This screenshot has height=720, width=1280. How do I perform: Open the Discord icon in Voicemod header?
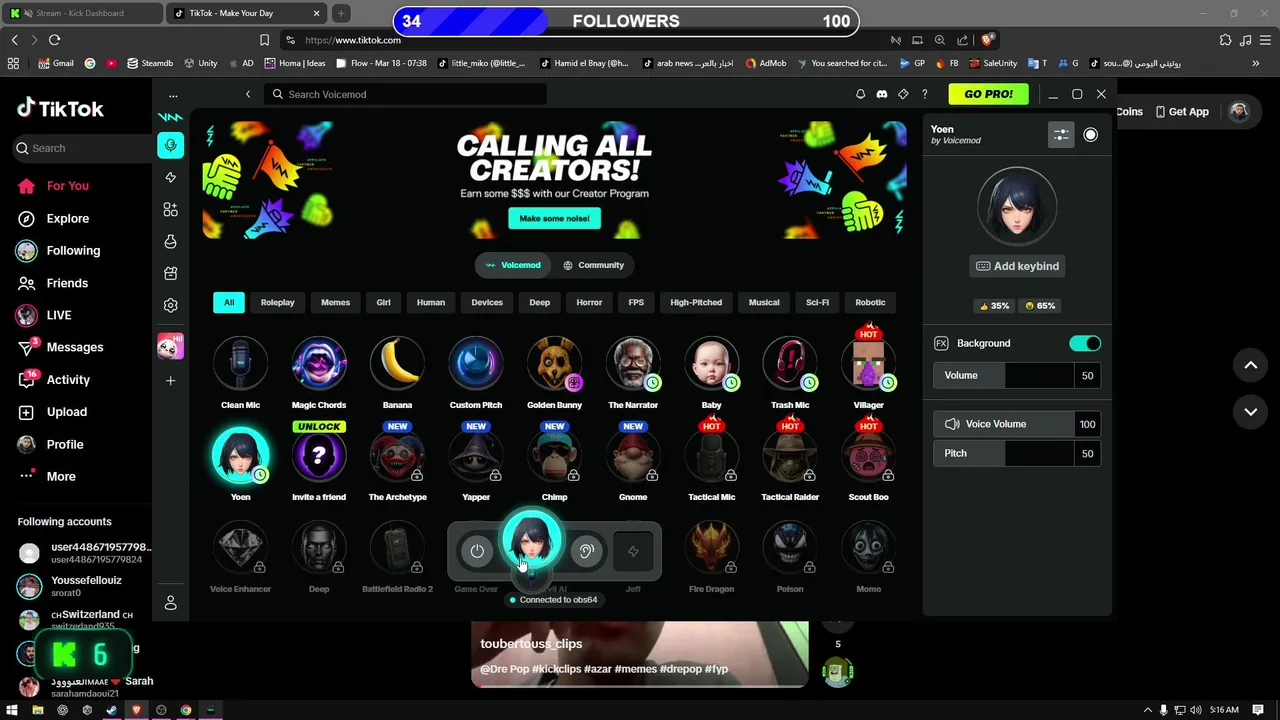coord(881,94)
